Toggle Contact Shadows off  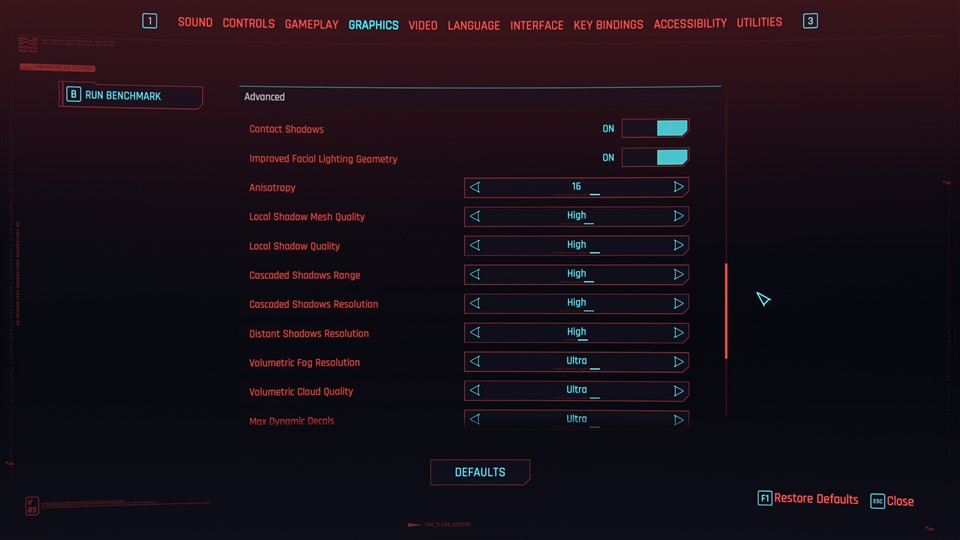point(655,129)
